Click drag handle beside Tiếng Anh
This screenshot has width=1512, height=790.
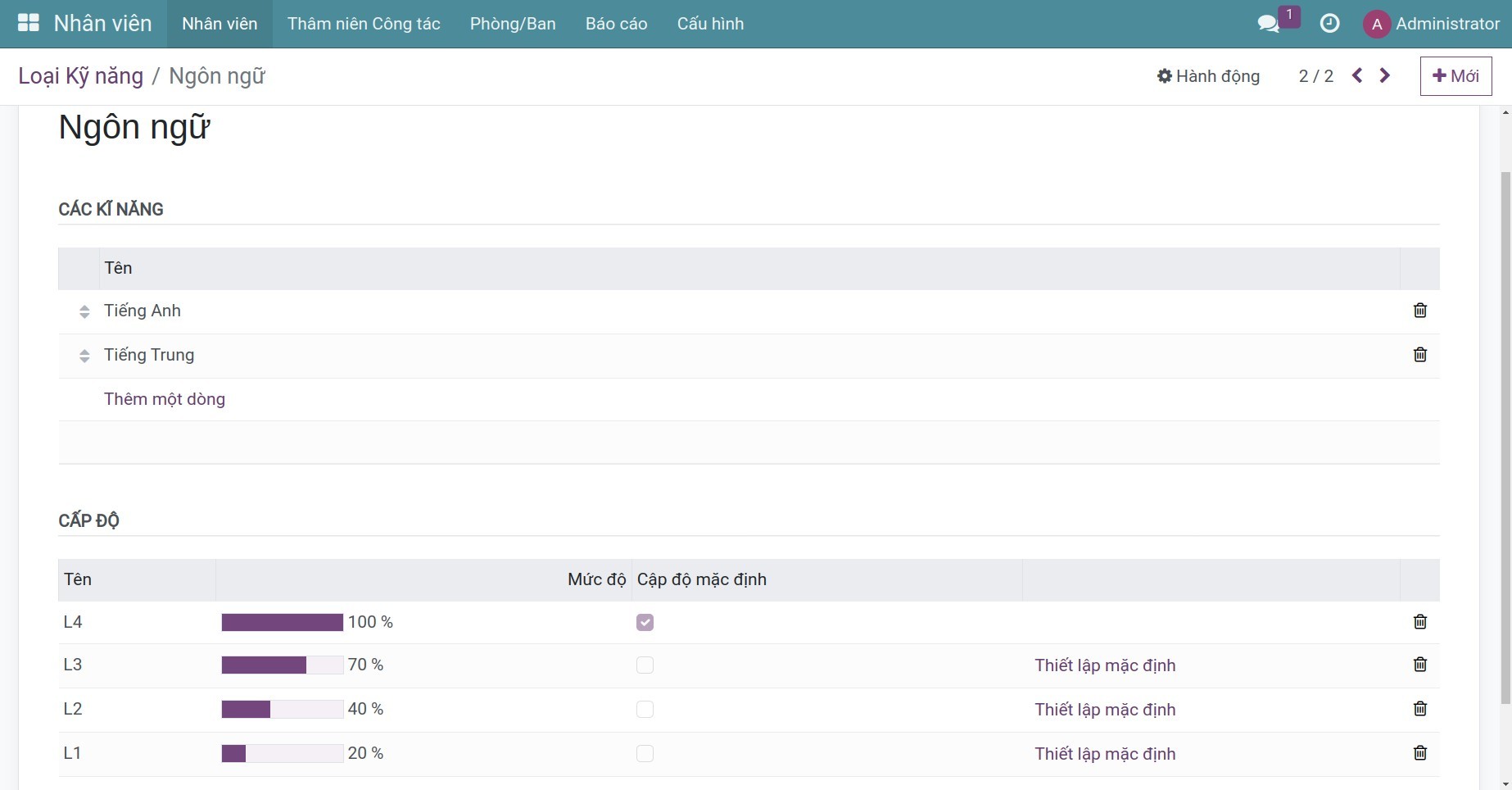tap(84, 311)
